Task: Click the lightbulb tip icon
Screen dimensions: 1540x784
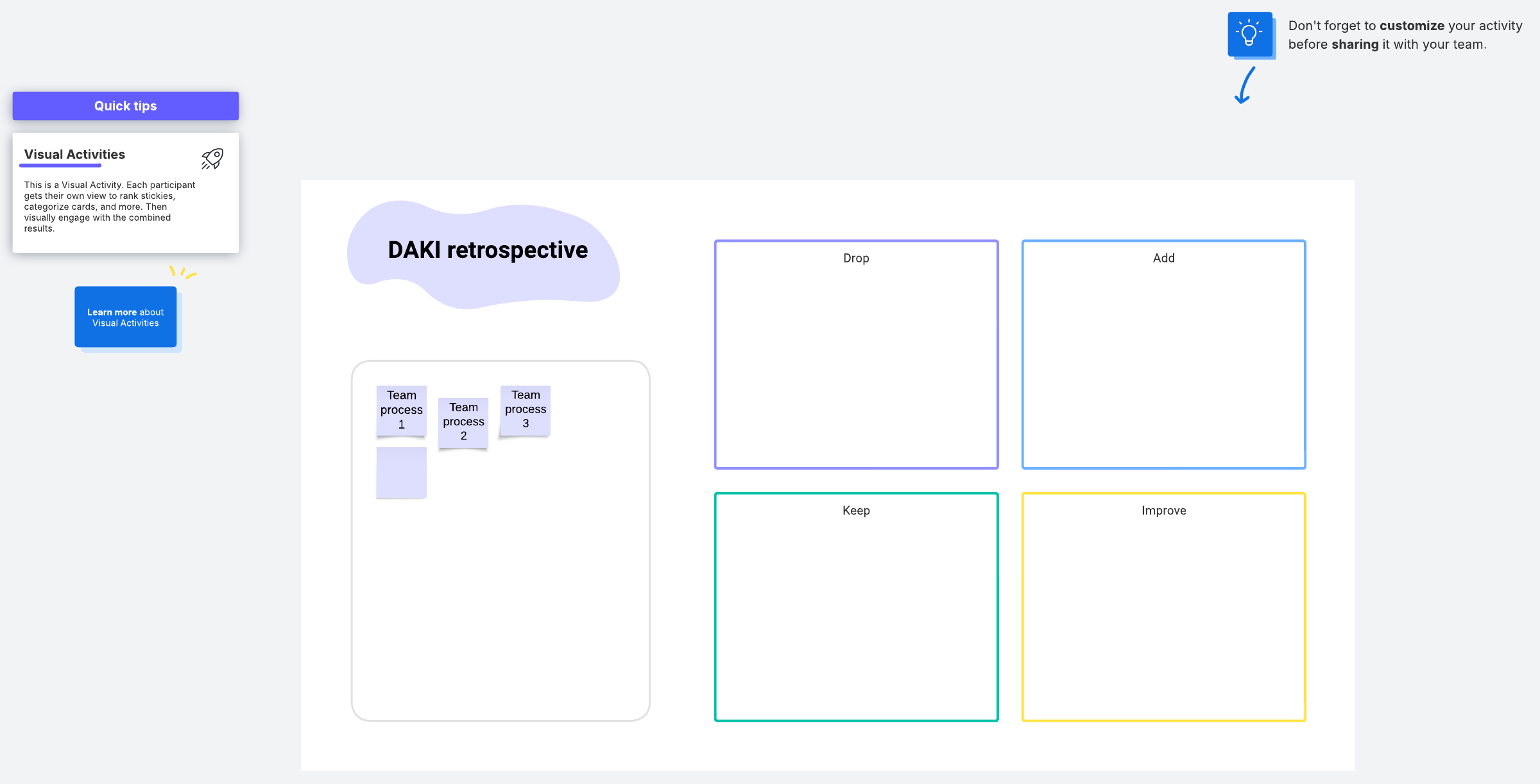Action: [1249, 34]
